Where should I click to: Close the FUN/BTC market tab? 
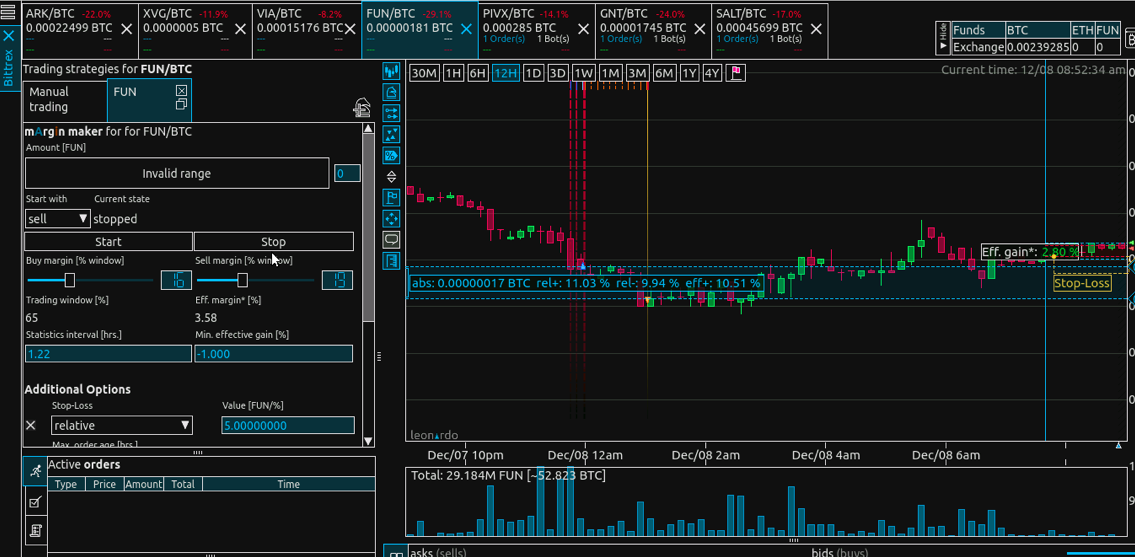[x=466, y=28]
